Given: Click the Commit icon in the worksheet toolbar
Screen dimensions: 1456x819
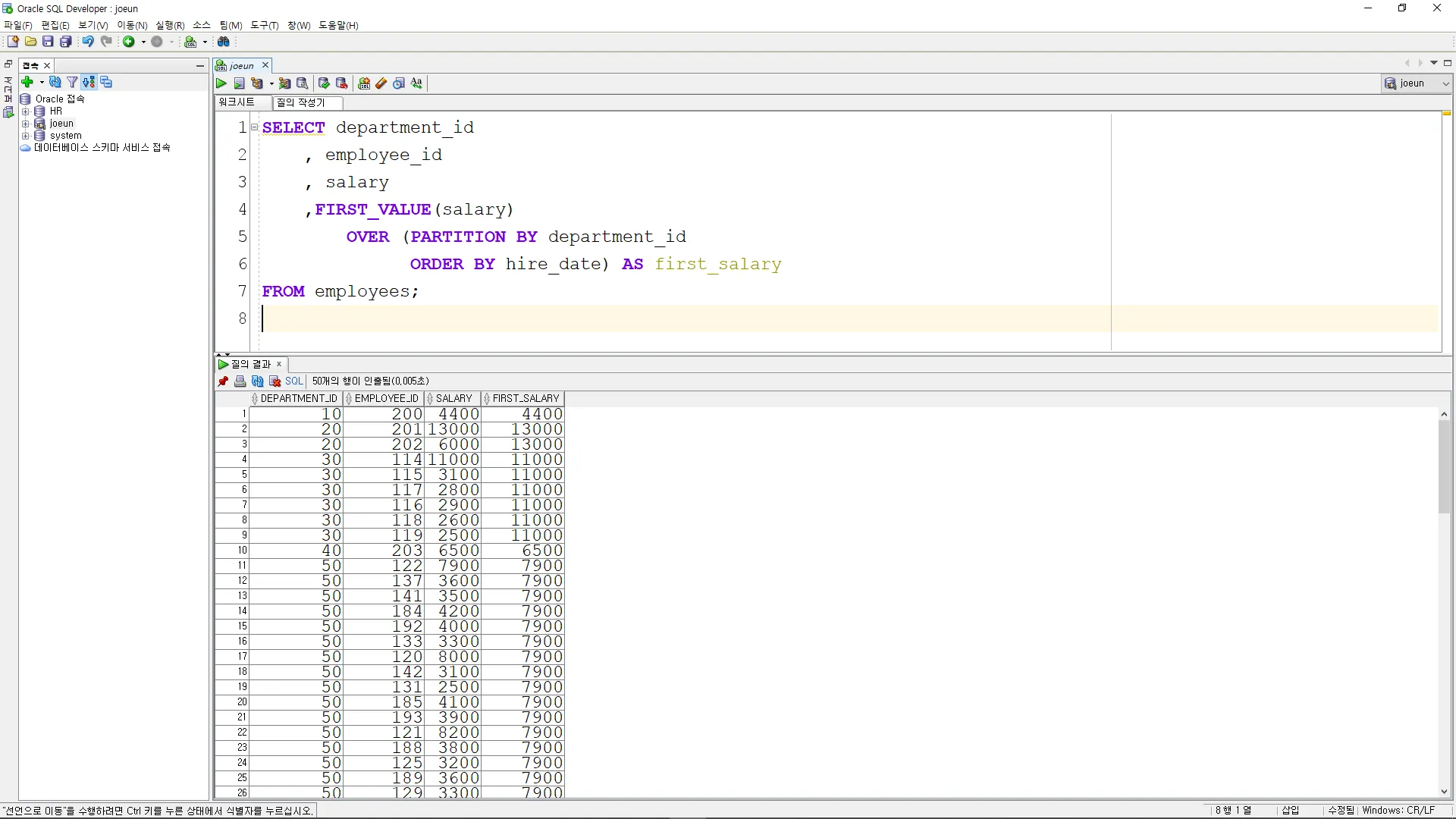Looking at the screenshot, I should coord(324,83).
